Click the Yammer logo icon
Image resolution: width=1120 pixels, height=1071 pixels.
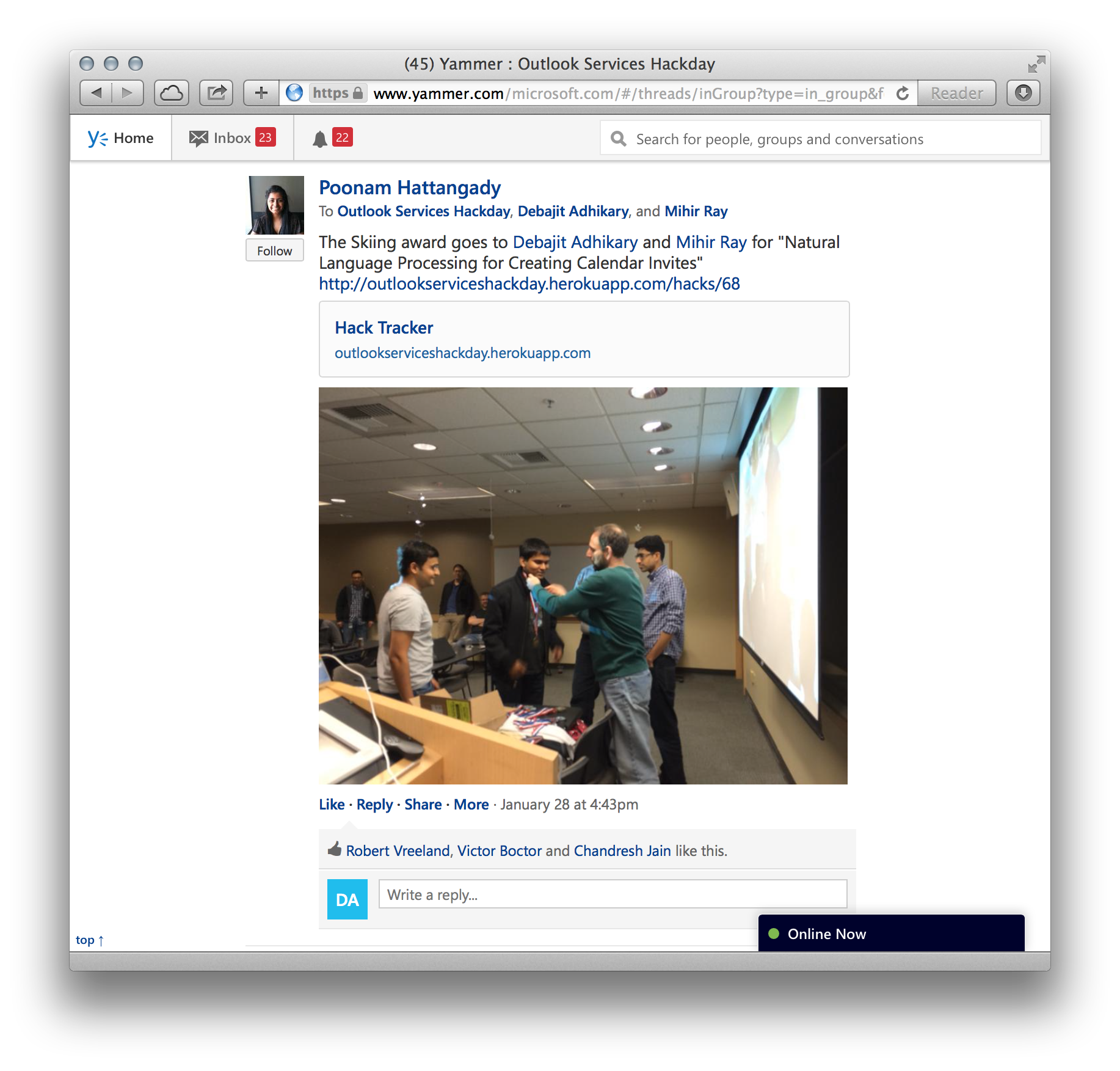(98, 139)
